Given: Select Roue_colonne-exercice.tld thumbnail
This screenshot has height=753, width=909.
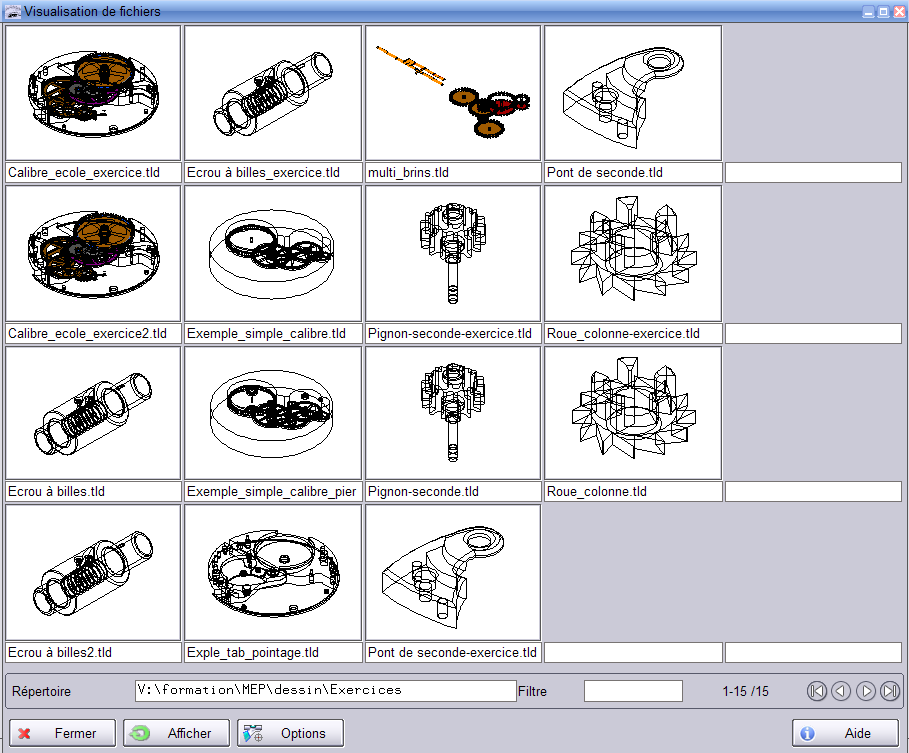Looking at the screenshot, I should tap(632, 253).
